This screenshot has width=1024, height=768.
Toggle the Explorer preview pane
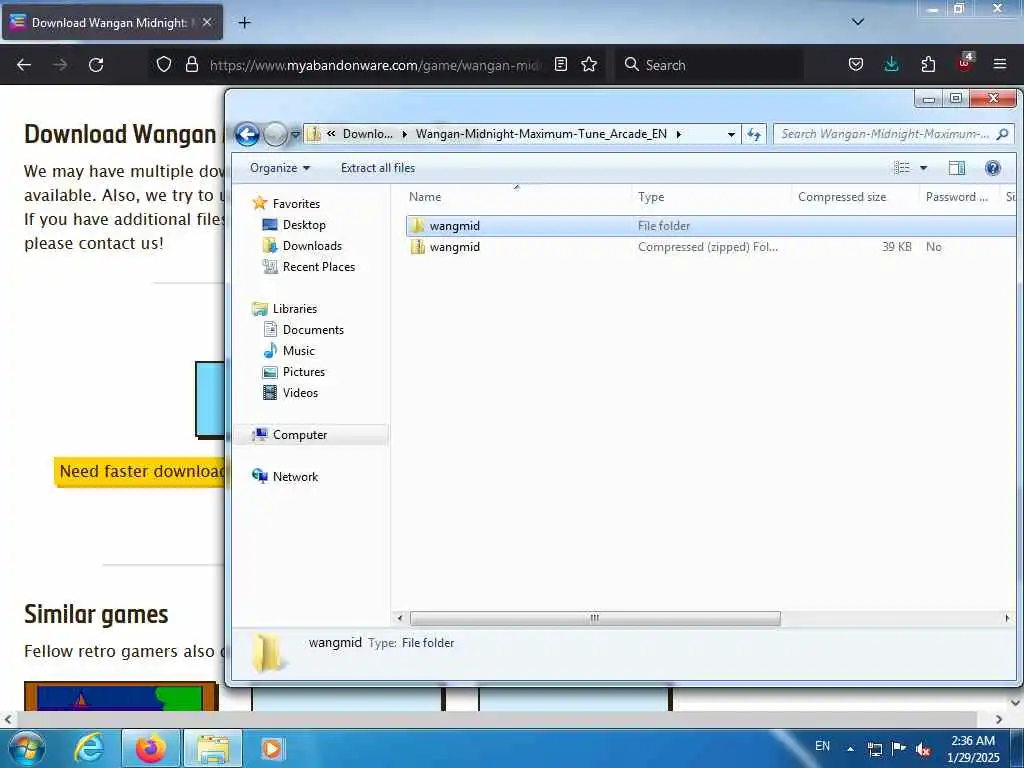pos(957,168)
